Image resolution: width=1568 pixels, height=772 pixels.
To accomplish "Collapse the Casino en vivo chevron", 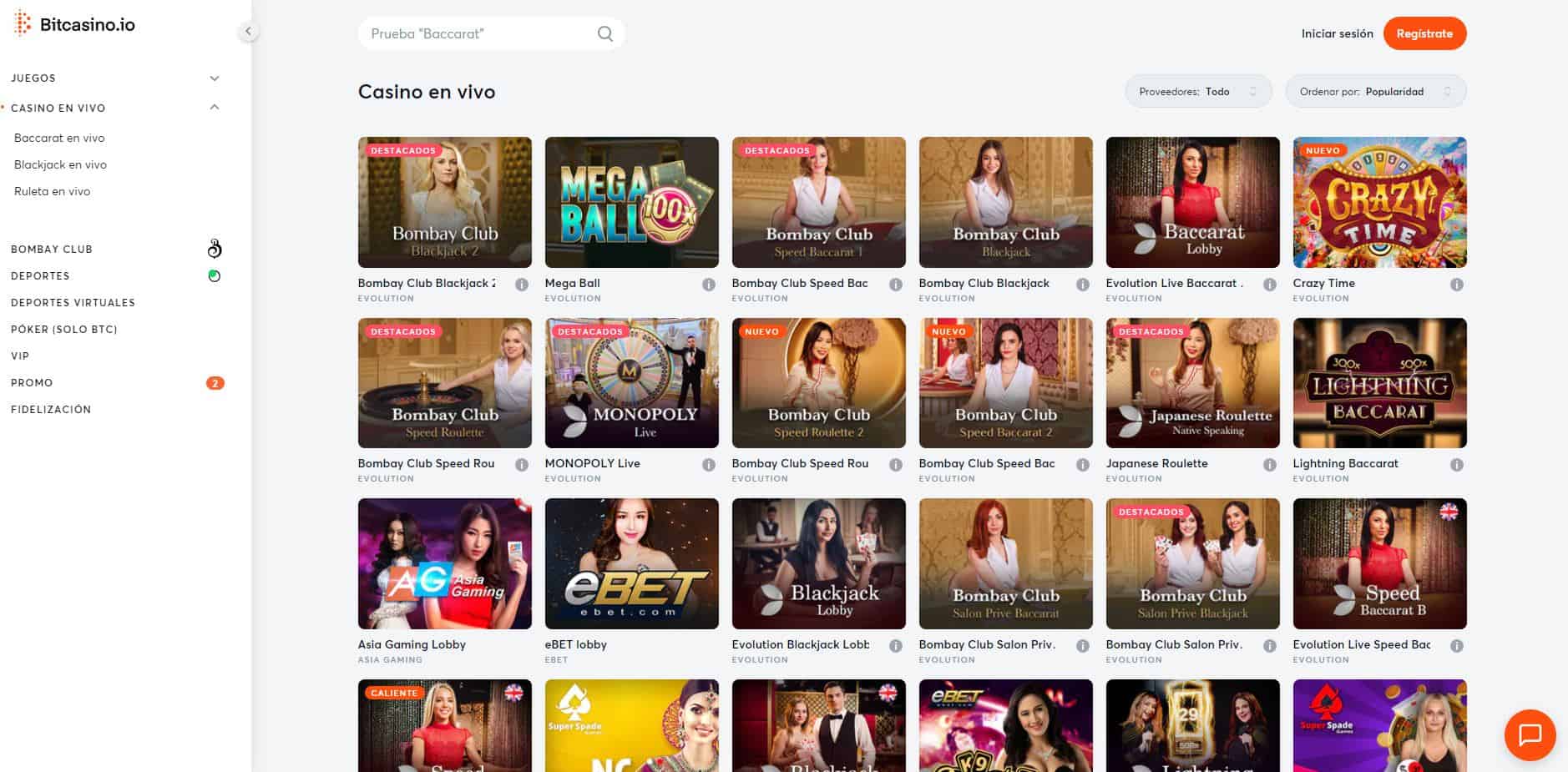I will point(215,108).
